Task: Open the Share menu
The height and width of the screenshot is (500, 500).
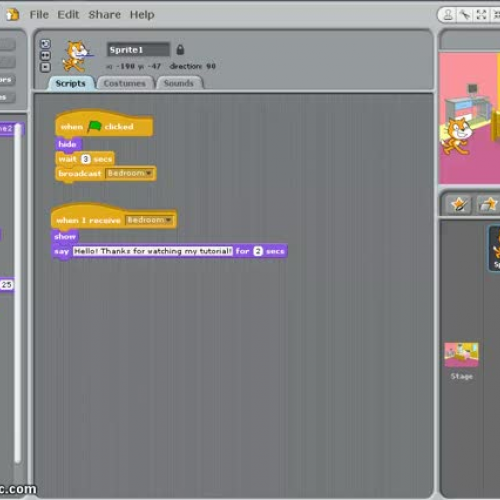Action: [x=105, y=15]
